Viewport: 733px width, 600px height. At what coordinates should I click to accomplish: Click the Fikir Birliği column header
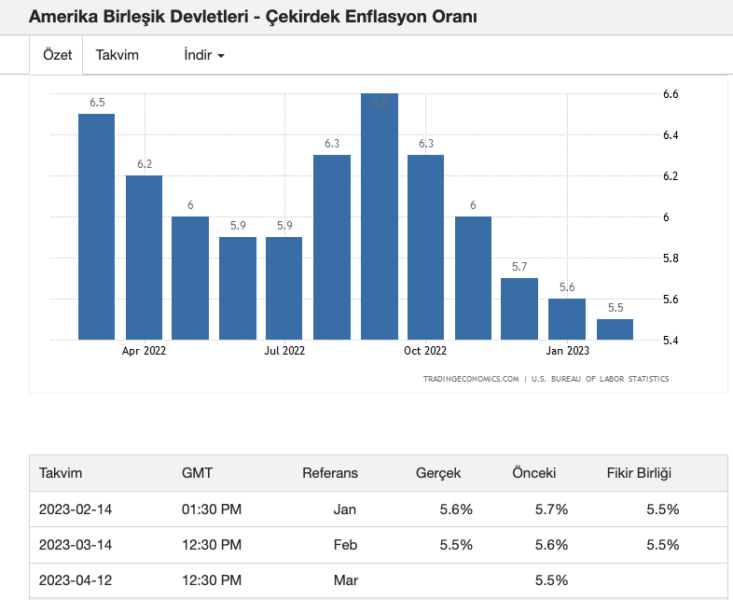pos(639,473)
